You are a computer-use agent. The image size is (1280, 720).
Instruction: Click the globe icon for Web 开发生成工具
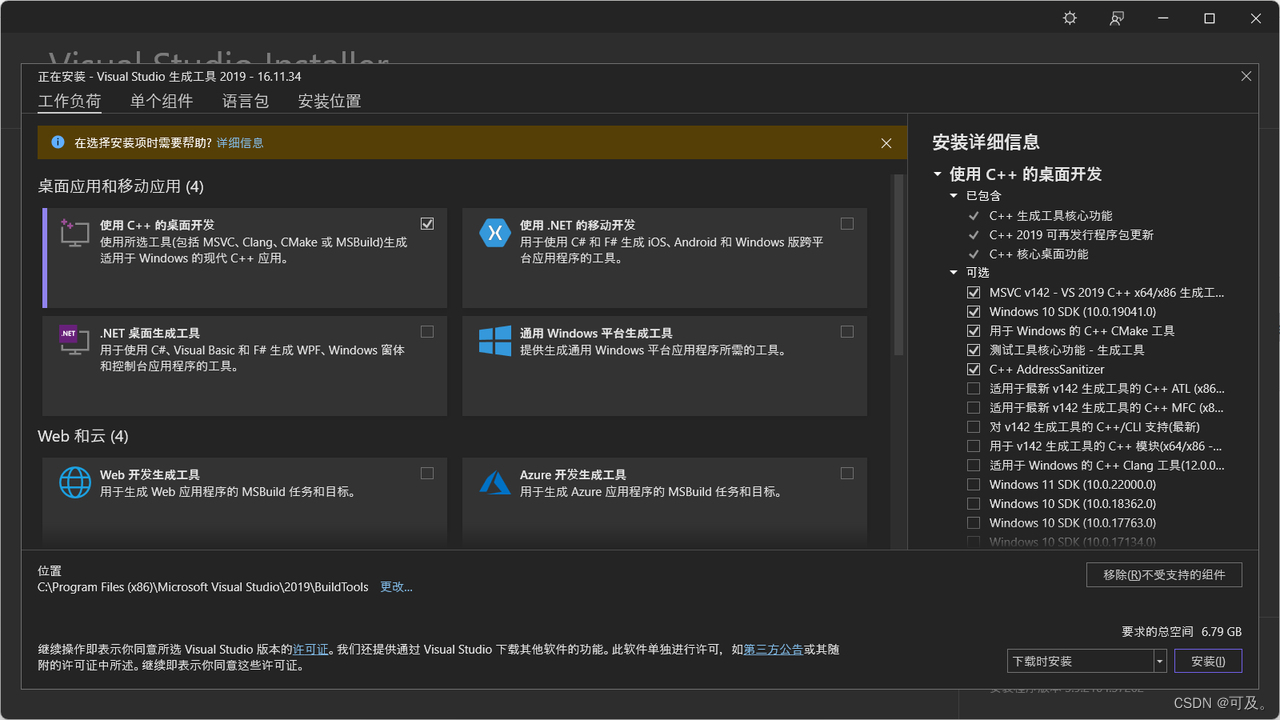coord(75,482)
